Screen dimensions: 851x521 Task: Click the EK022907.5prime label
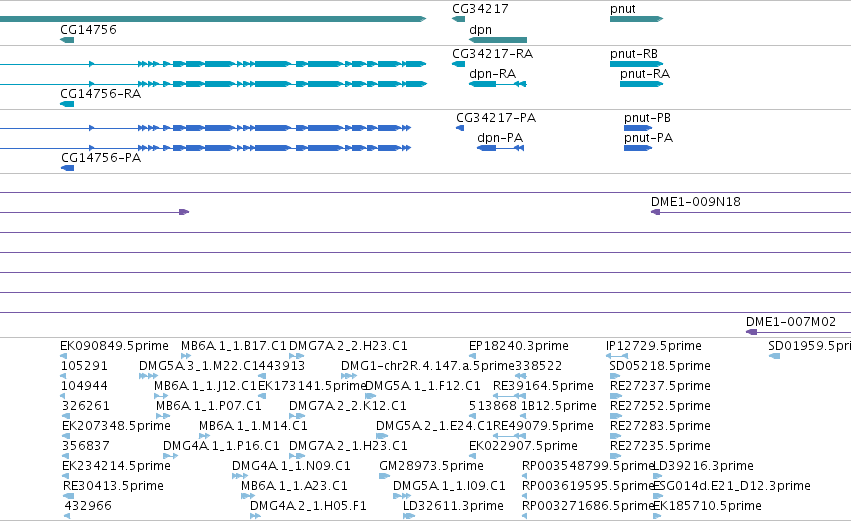click(523, 446)
